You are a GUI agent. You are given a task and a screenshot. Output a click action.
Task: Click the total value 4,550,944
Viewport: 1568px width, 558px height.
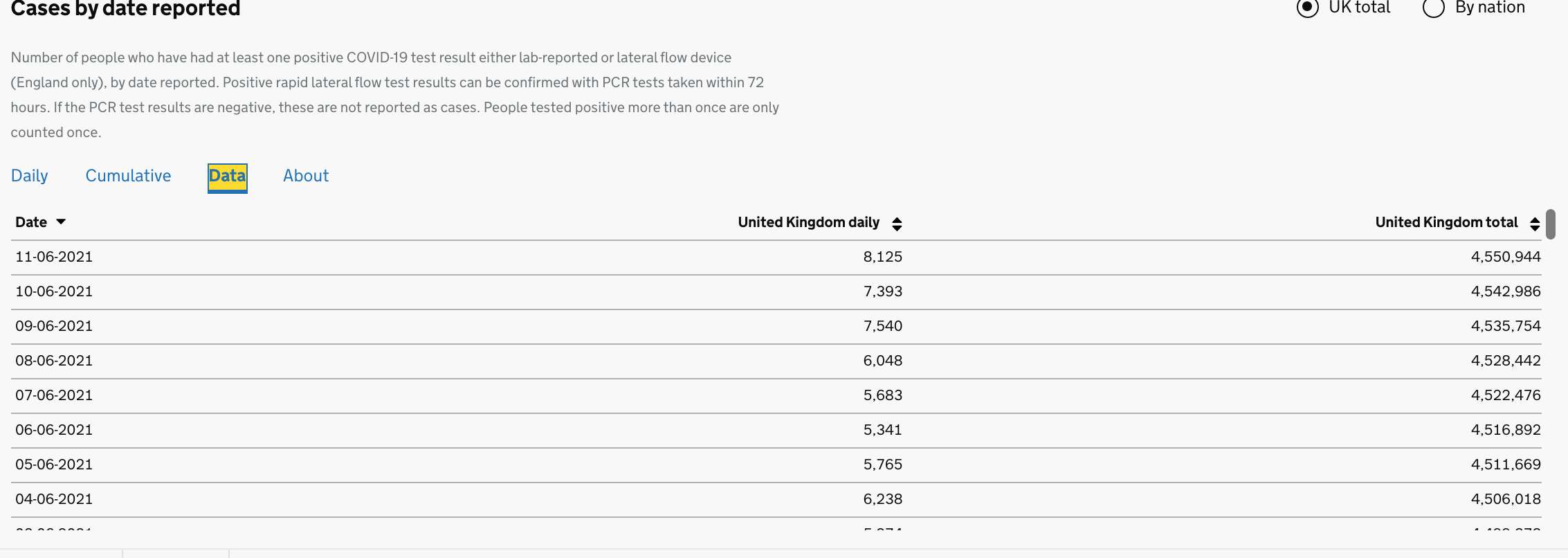[1506, 257]
